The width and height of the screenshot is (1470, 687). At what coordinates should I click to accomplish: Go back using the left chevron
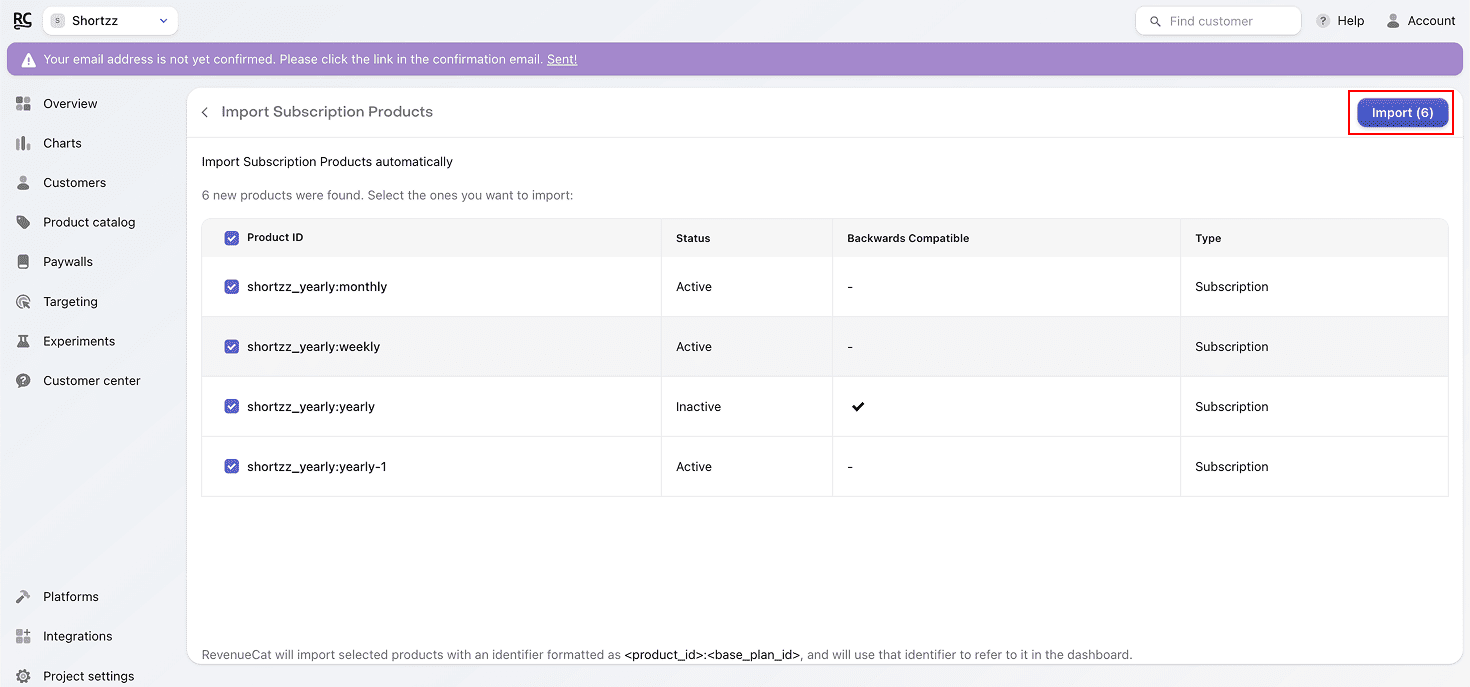[x=205, y=112]
